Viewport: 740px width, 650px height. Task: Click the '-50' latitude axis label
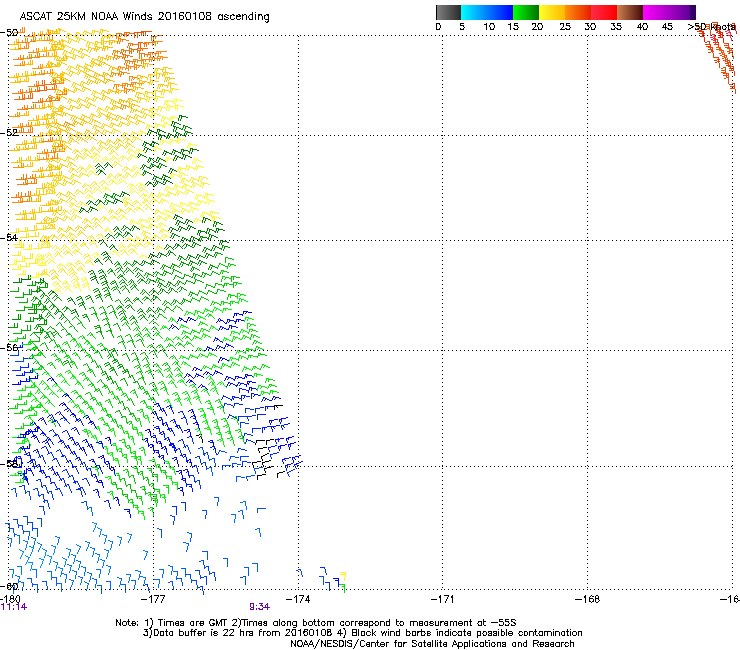[9, 33]
